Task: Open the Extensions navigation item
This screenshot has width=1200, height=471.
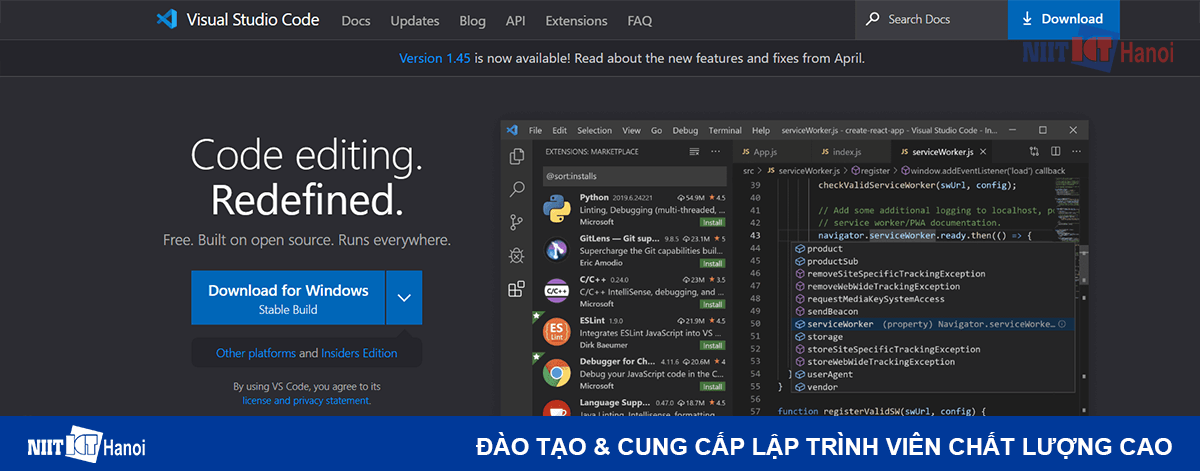Action: 576,20
